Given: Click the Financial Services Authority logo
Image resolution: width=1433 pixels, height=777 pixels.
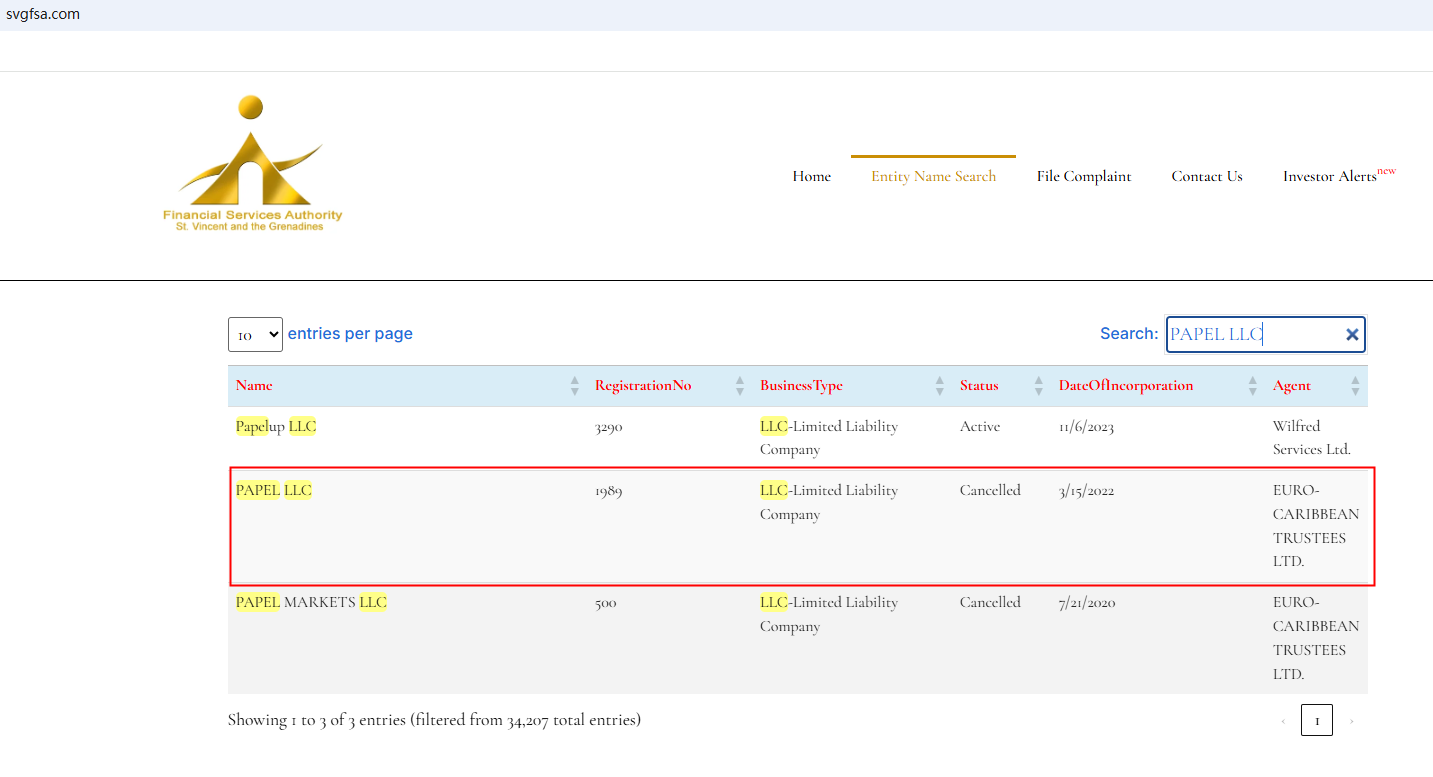Looking at the screenshot, I should (252, 164).
